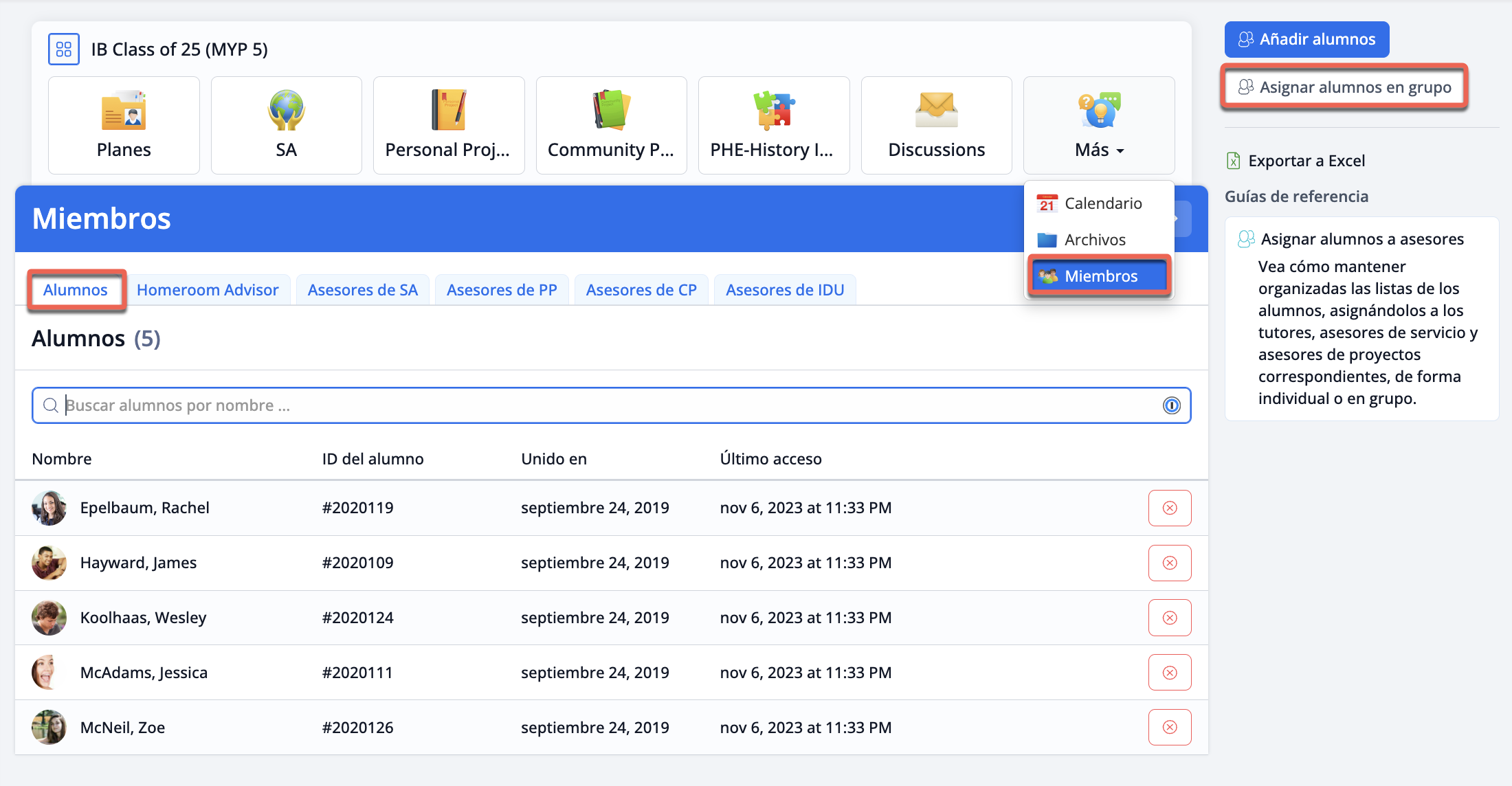This screenshot has height=786, width=1512.
Task: Remove McNeil, Zoe with the red X
Action: pyautogui.click(x=1169, y=727)
